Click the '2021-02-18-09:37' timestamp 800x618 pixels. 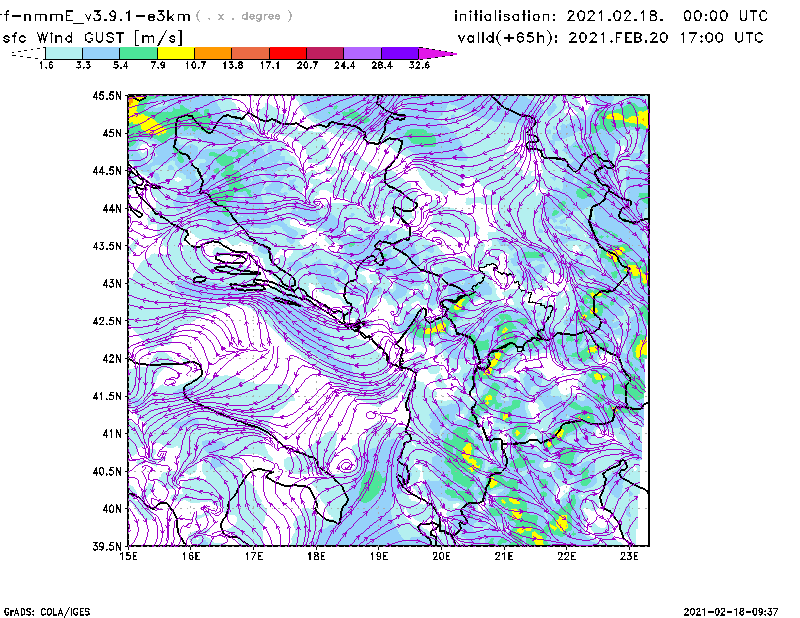pos(731,612)
